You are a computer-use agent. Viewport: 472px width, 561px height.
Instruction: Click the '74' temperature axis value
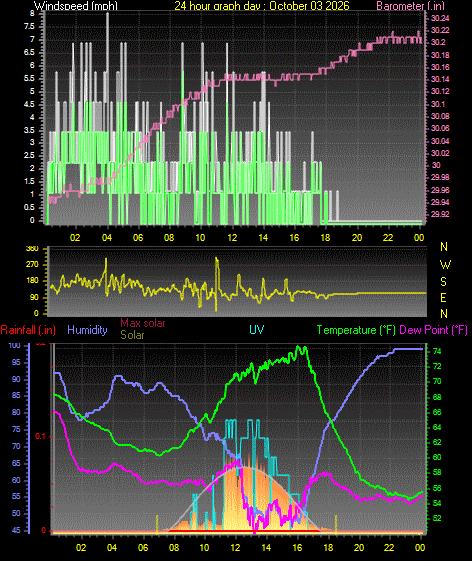pos(437,352)
